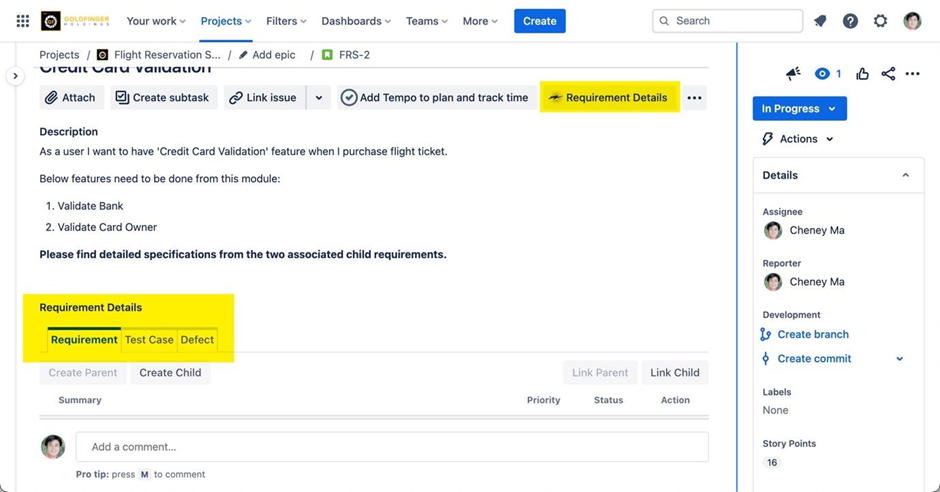
Task: Open the help question mark icon
Action: click(x=850, y=21)
